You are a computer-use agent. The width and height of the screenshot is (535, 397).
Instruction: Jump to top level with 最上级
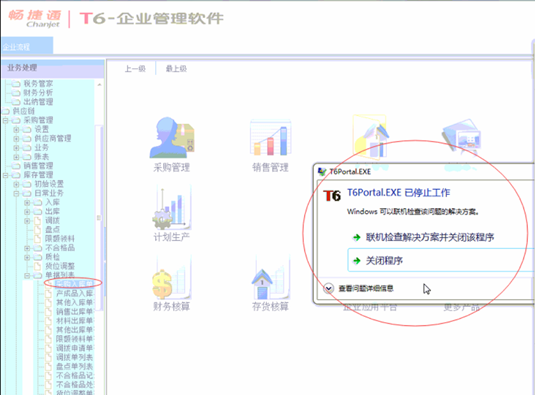(176, 69)
